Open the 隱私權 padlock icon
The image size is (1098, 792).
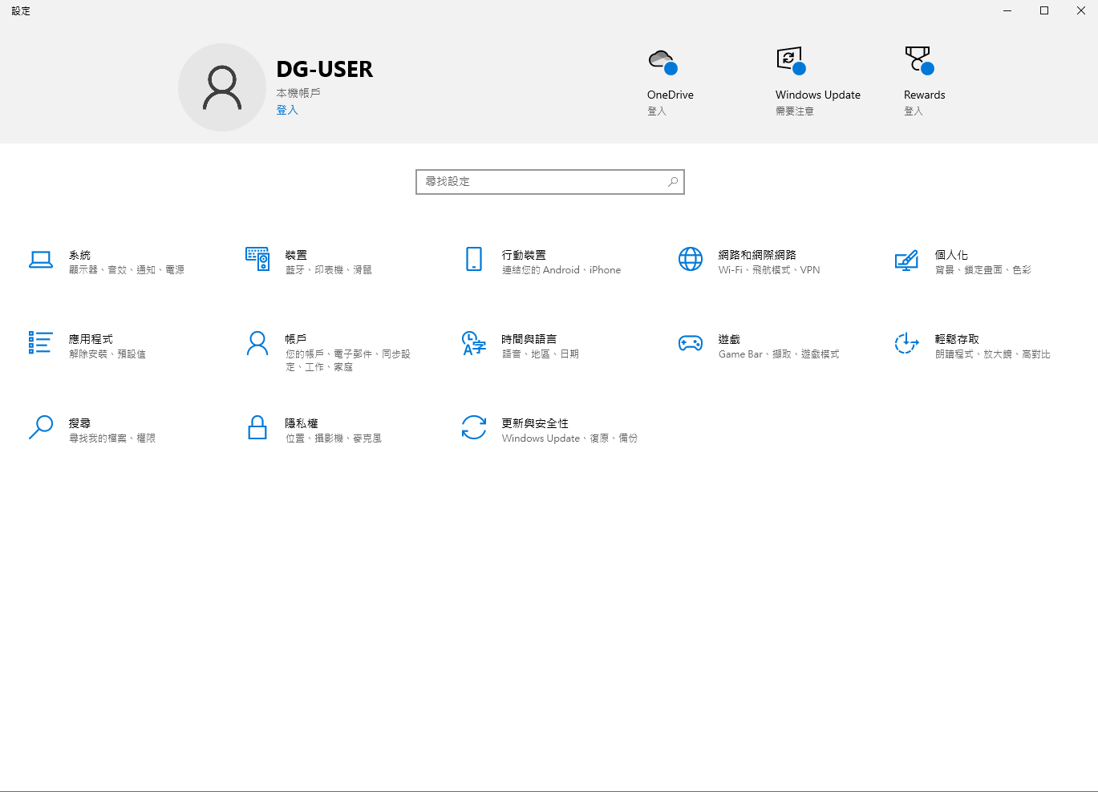click(x=257, y=427)
